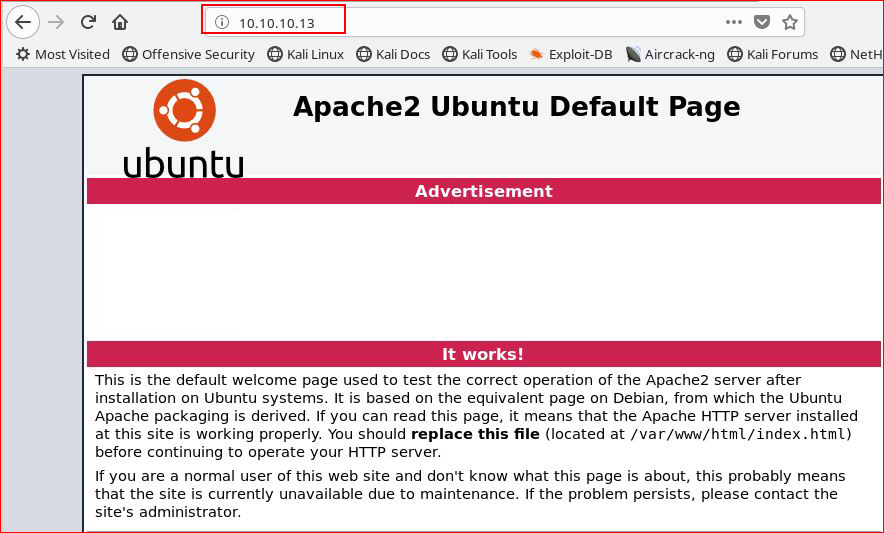Open the Most Visited bookmarks folder
The height and width of the screenshot is (533, 884).
pyautogui.click(x=63, y=54)
